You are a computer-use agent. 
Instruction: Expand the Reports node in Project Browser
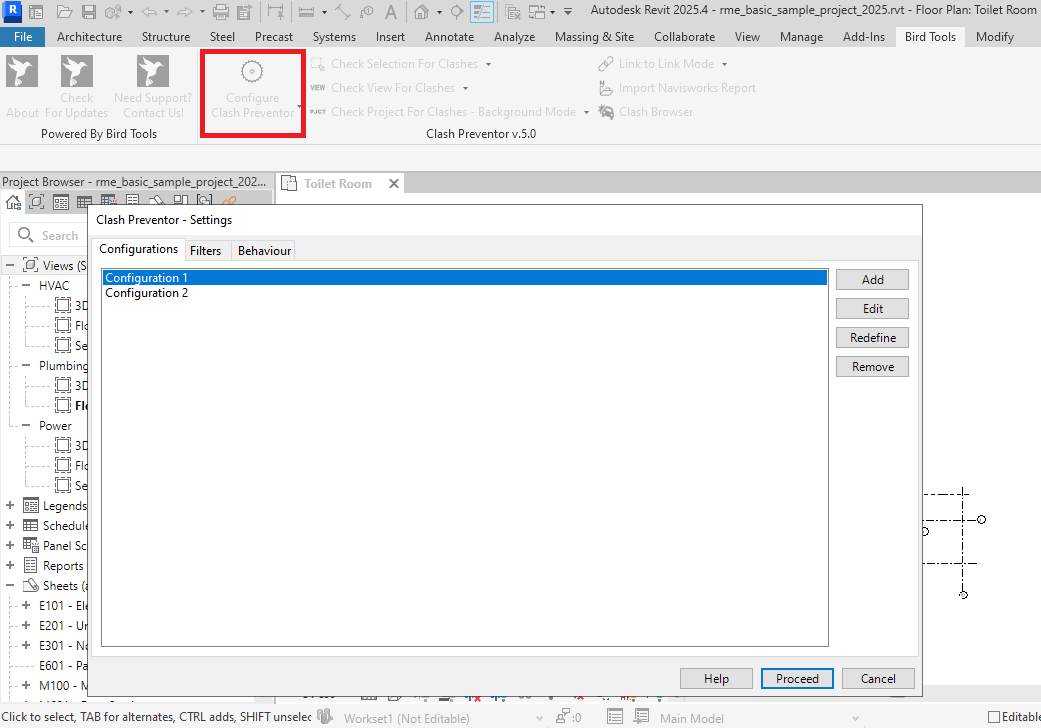click(10, 565)
